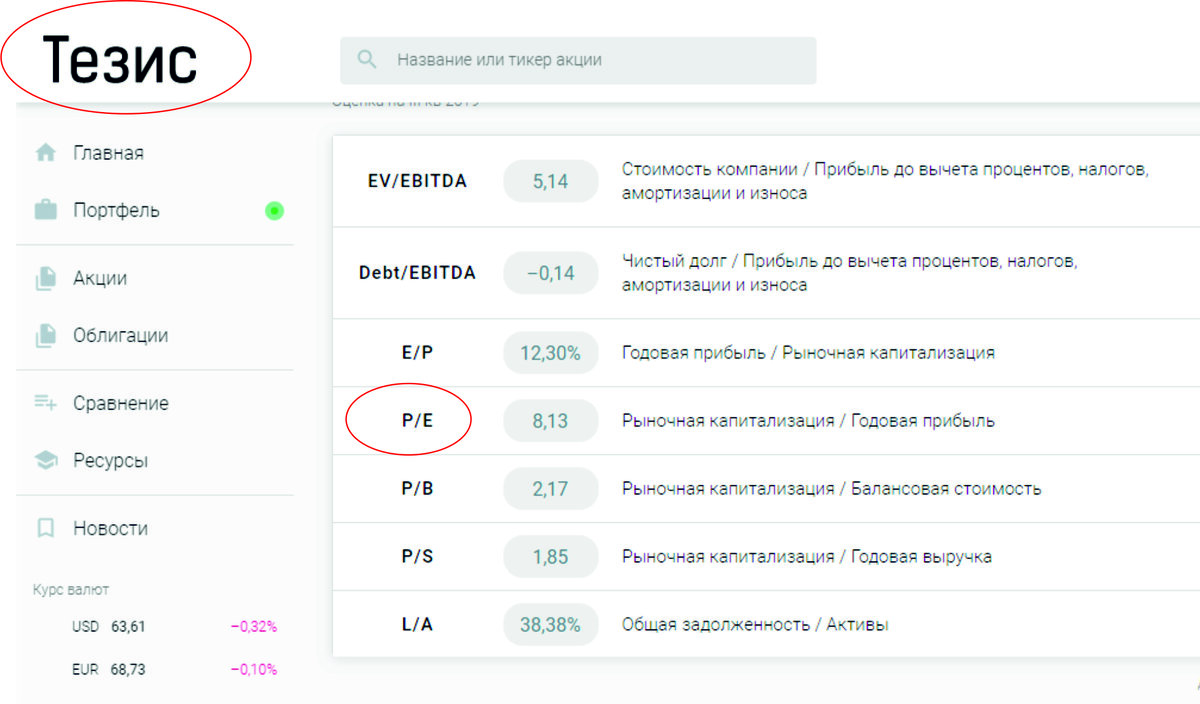This screenshot has width=1200, height=704.
Task: Select Облигации in the sidebar
Action: [x=120, y=336]
